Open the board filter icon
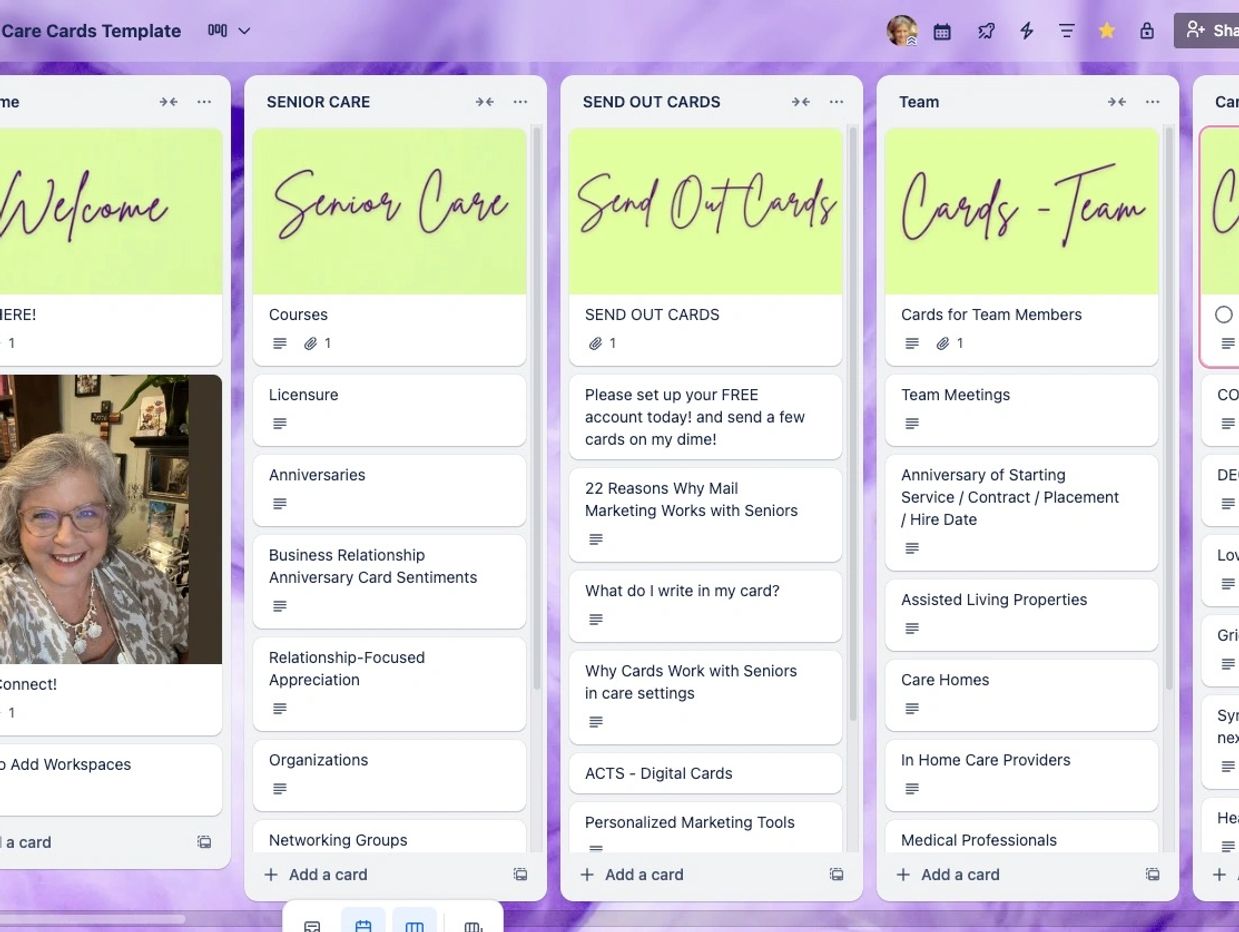Image resolution: width=1239 pixels, height=932 pixels. pyautogui.click(x=1067, y=31)
